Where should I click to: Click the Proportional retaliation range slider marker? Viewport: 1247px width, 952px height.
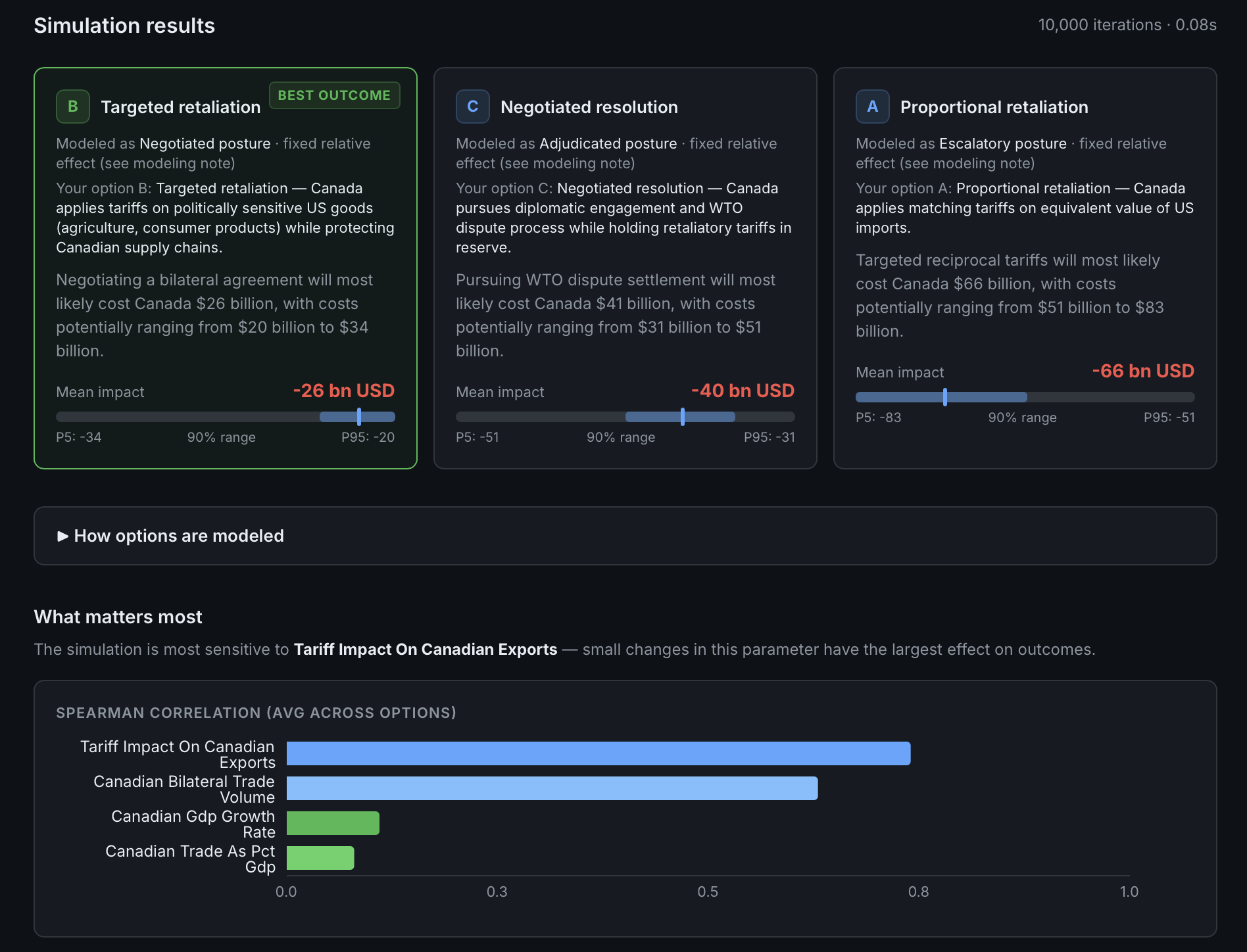click(x=945, y=397)
